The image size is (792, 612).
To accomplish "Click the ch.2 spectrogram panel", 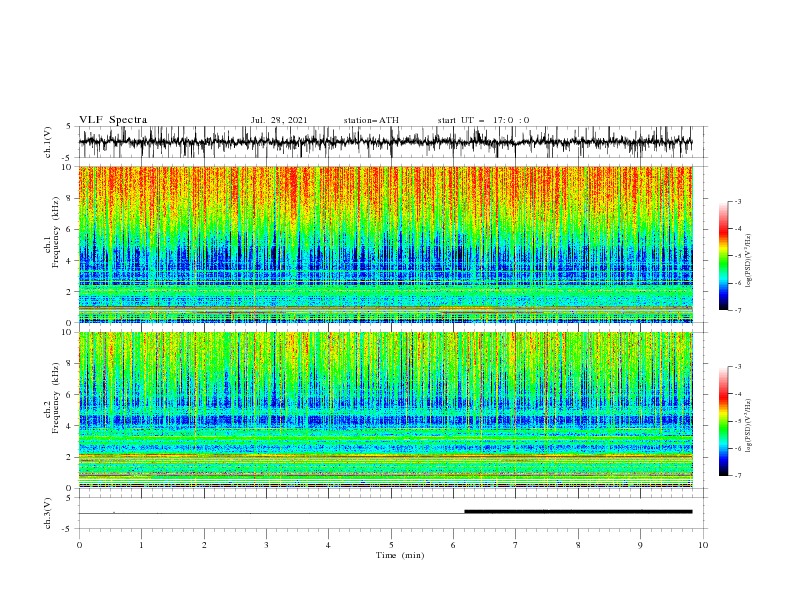I will [386, 410].
